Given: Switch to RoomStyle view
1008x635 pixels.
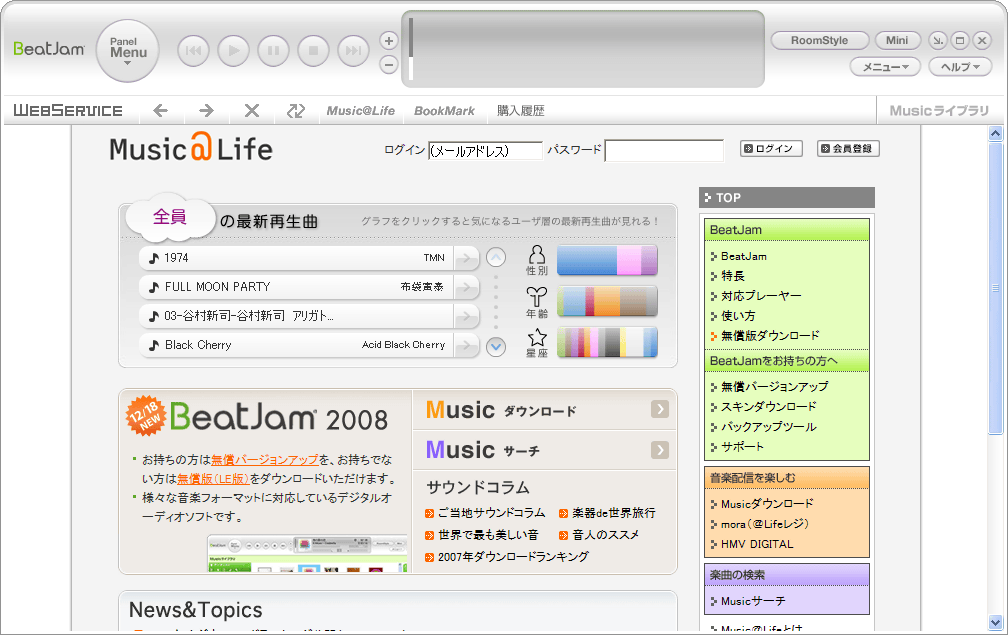Looking at the screenshot, I should tap(820, 40).
